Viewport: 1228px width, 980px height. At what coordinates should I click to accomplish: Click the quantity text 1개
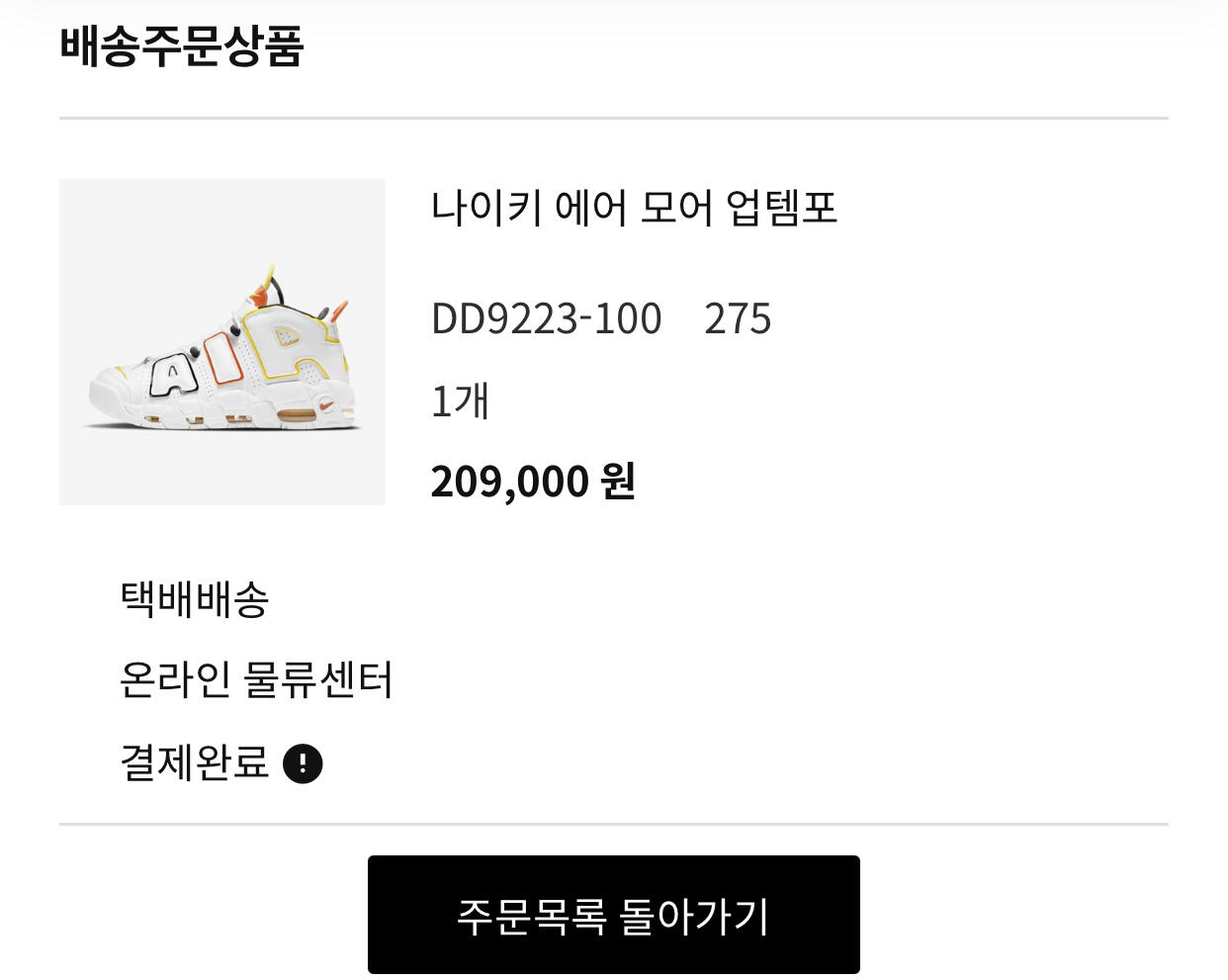(460, 401)
